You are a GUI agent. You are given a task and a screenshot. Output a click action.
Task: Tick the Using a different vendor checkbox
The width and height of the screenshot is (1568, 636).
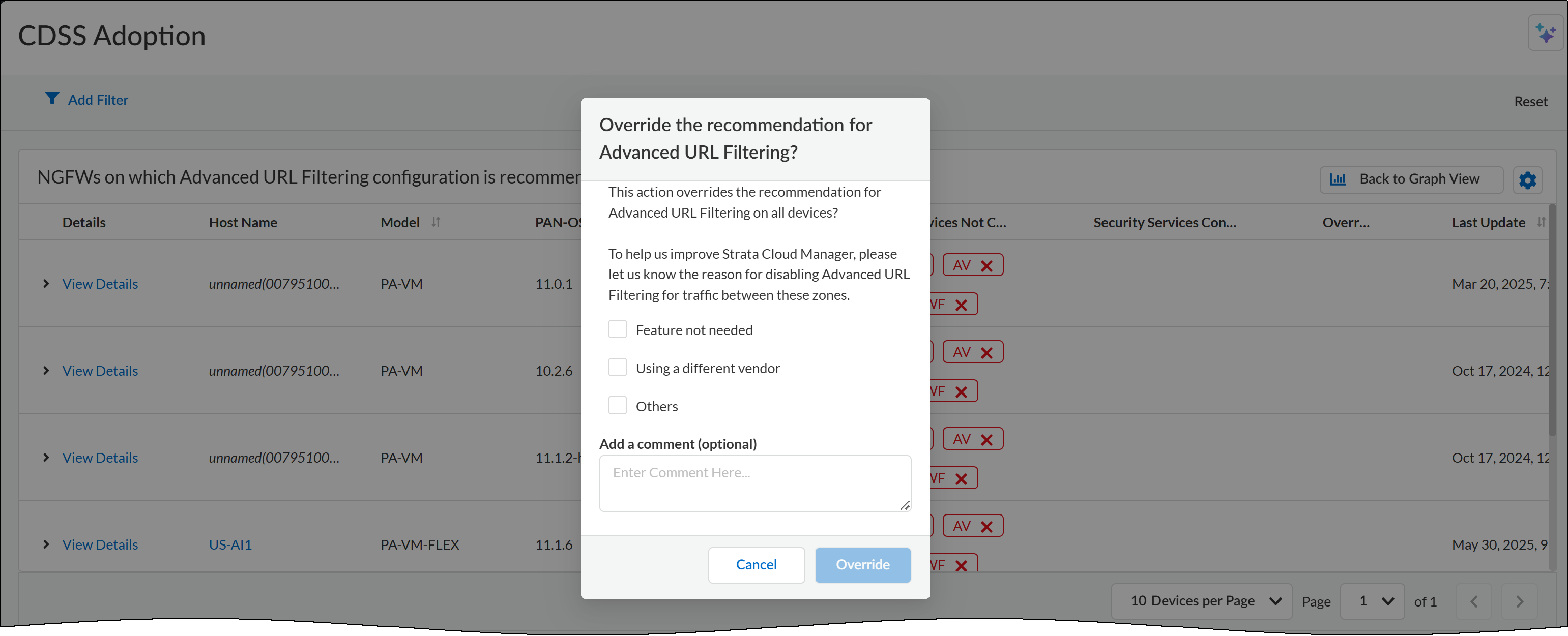617,367
